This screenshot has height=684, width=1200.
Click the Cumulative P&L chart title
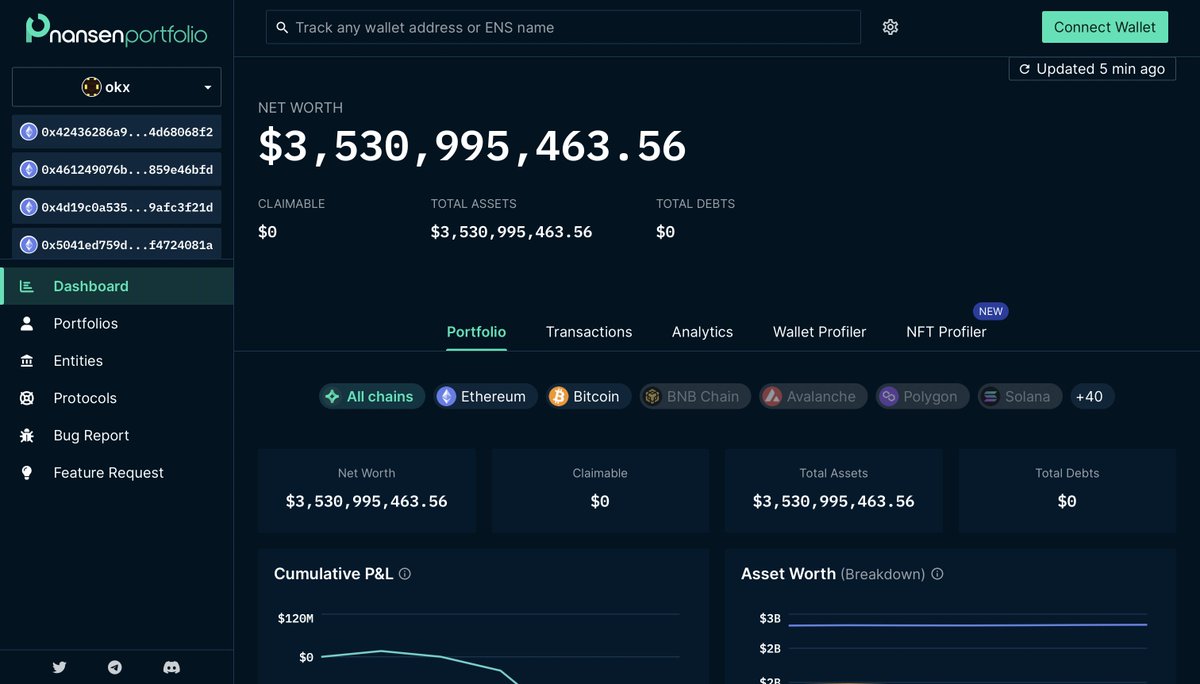click(332, 574)
